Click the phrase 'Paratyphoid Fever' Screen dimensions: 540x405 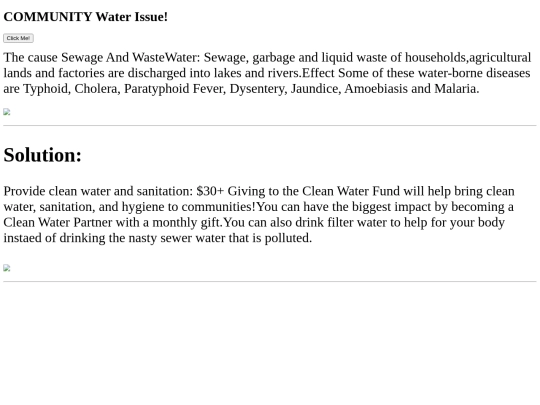[x=175, y=89]
